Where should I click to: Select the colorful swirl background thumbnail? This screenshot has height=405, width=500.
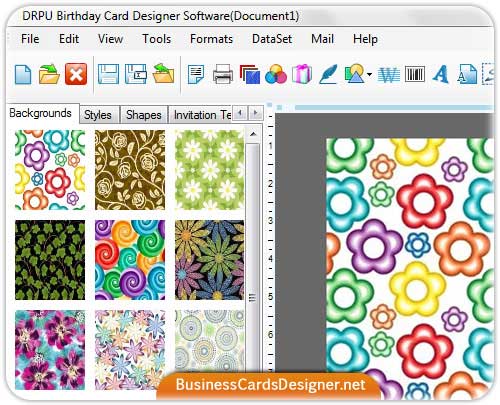click(130, 260)
